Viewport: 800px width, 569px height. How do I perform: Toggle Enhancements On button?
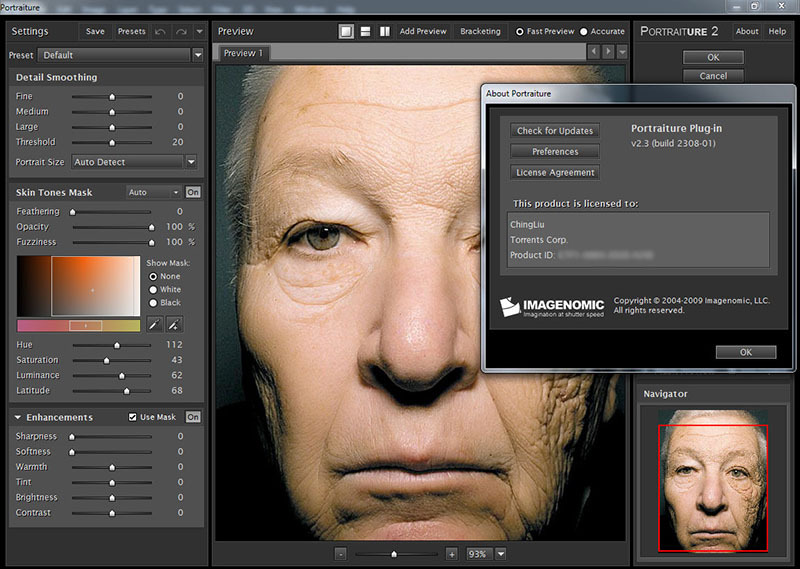pos(193,417)
